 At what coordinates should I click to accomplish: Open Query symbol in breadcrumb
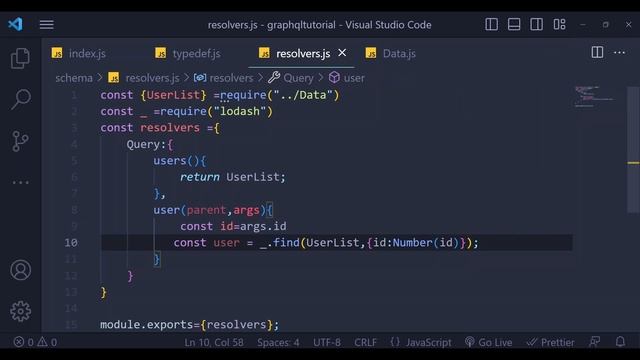[x=291, y=78]
